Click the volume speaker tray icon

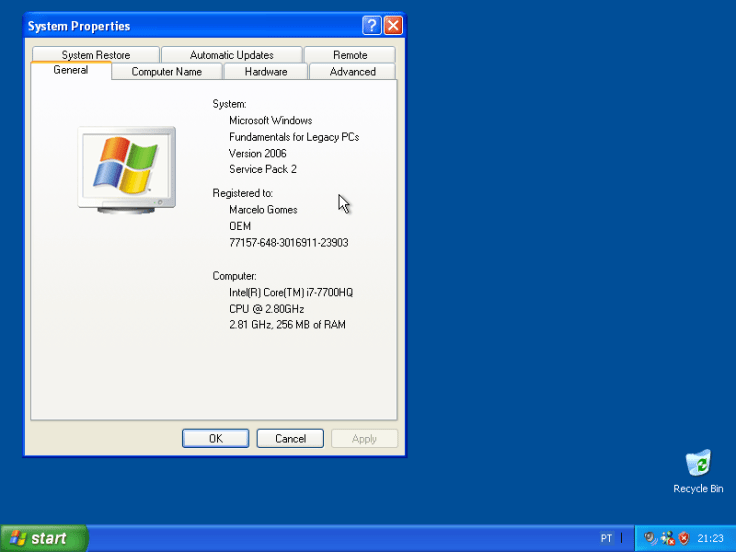pos(650,538)
